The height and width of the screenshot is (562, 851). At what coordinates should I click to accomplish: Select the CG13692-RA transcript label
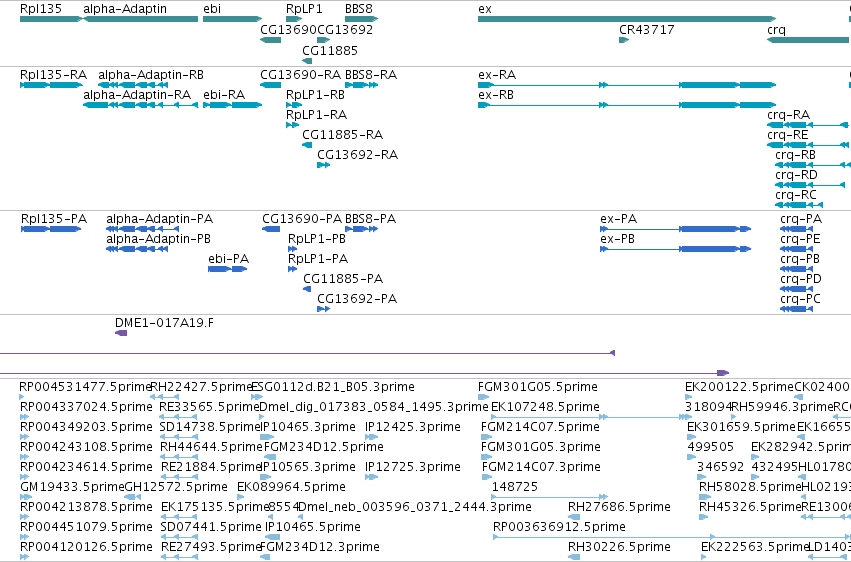coord(358,155)
